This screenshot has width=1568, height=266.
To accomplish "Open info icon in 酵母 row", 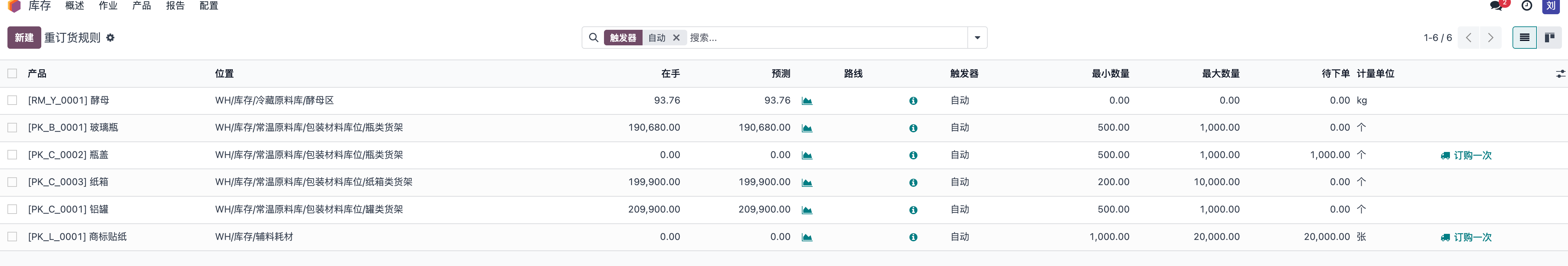I will [913, 101].
